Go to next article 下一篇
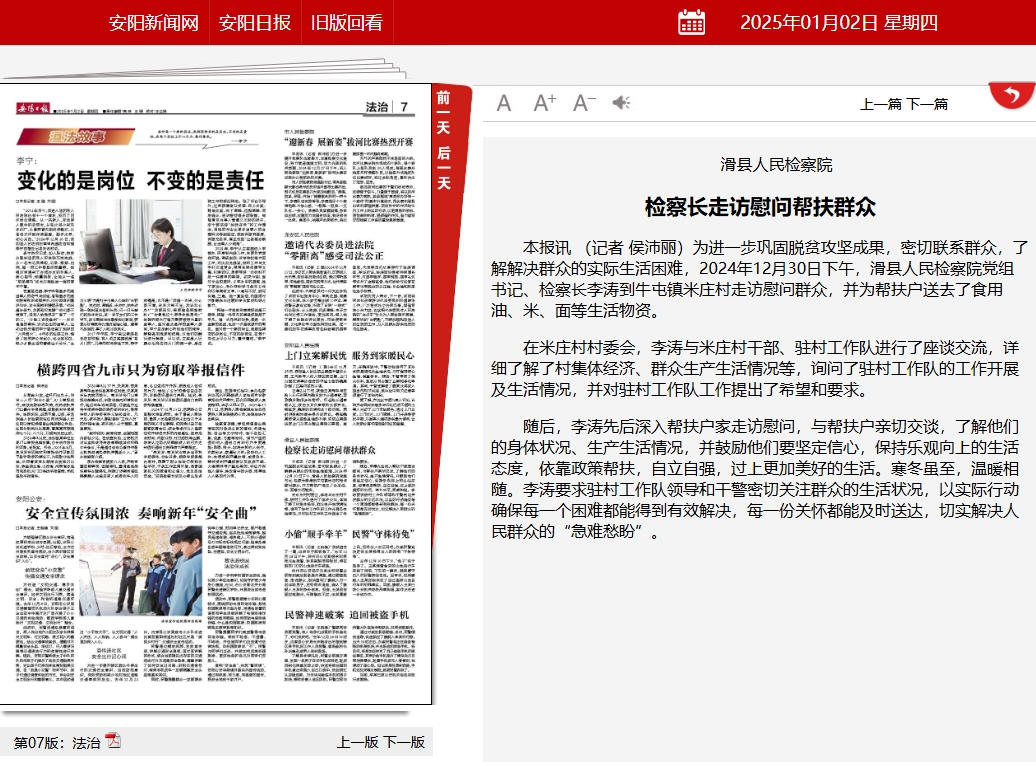This screenshot has height=762, width=1036. coord(927,104)
